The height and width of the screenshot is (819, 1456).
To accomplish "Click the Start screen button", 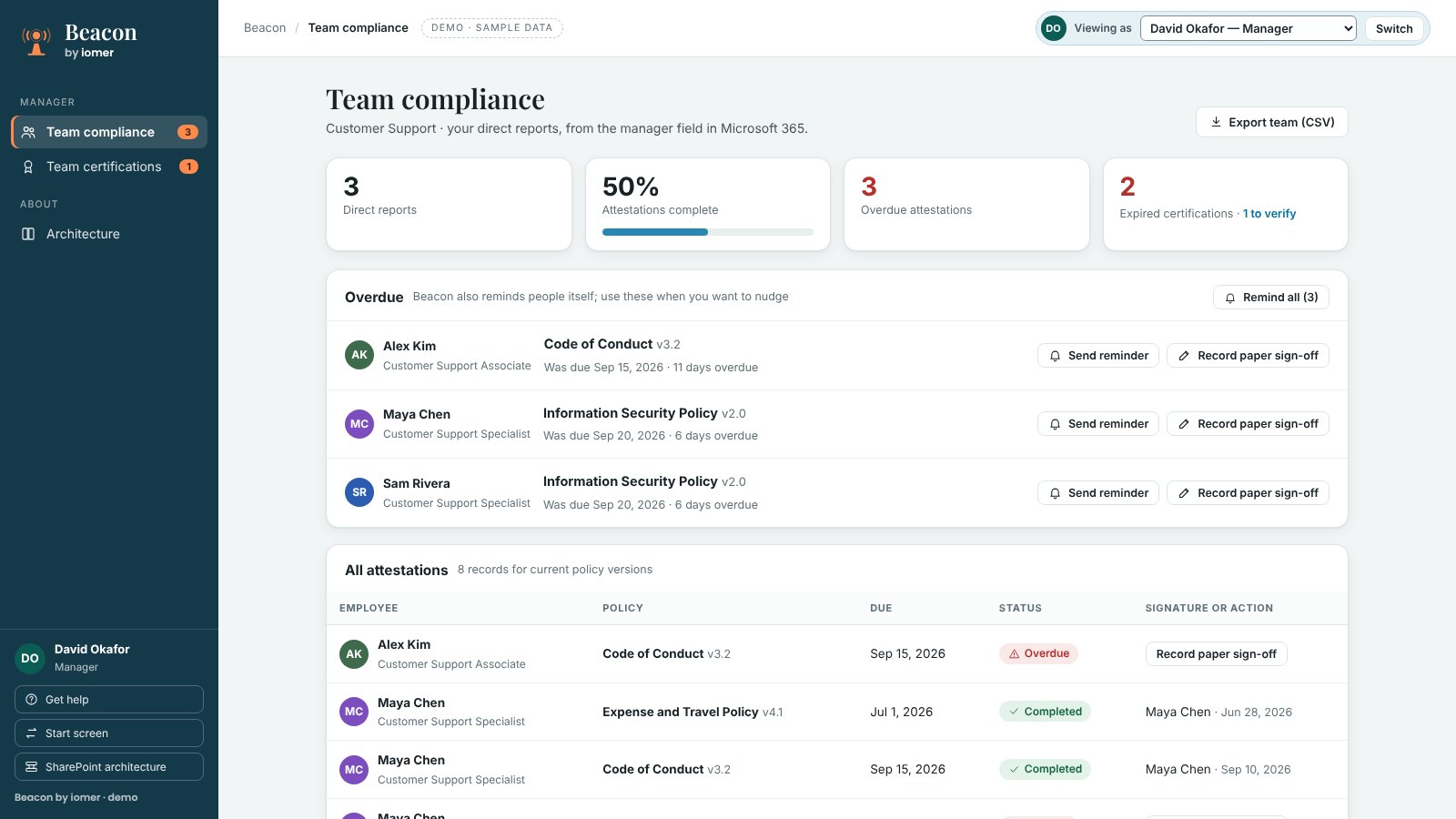I will pyautogui.click(x=109, y=733).
